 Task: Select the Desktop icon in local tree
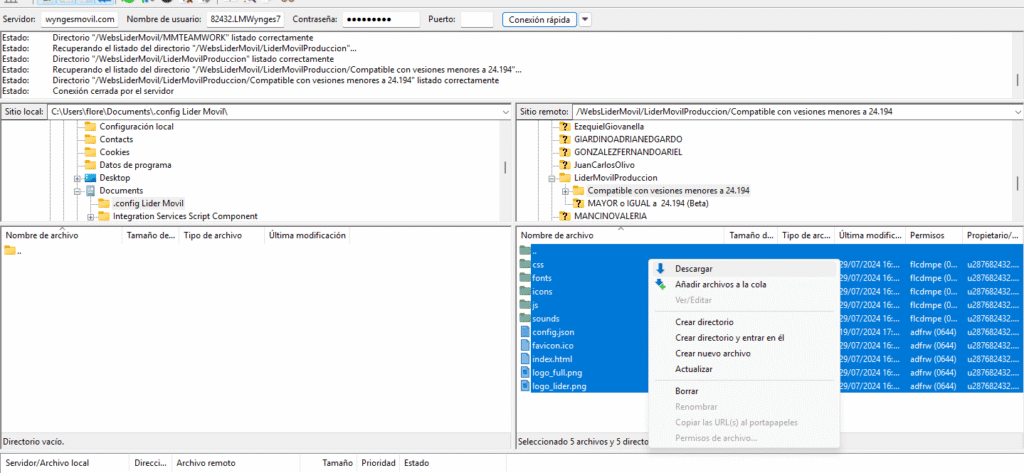90,178
